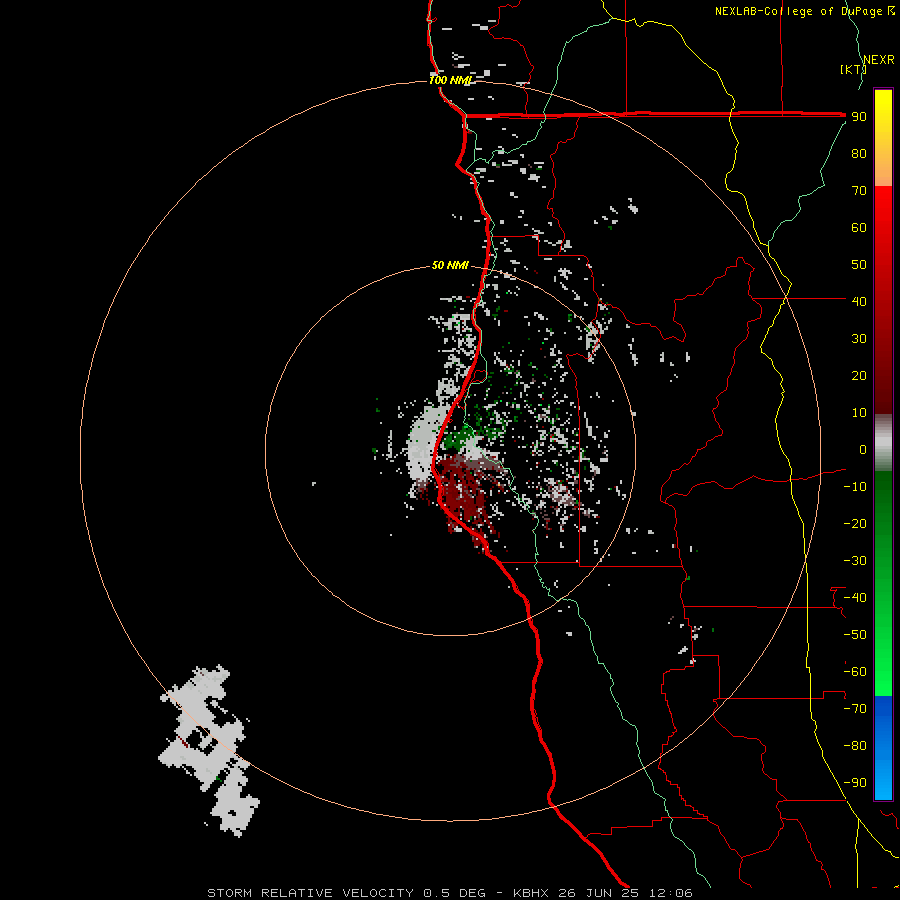
Task: Click the 50 NMI range ring label
Action: (x=451, y=265)
